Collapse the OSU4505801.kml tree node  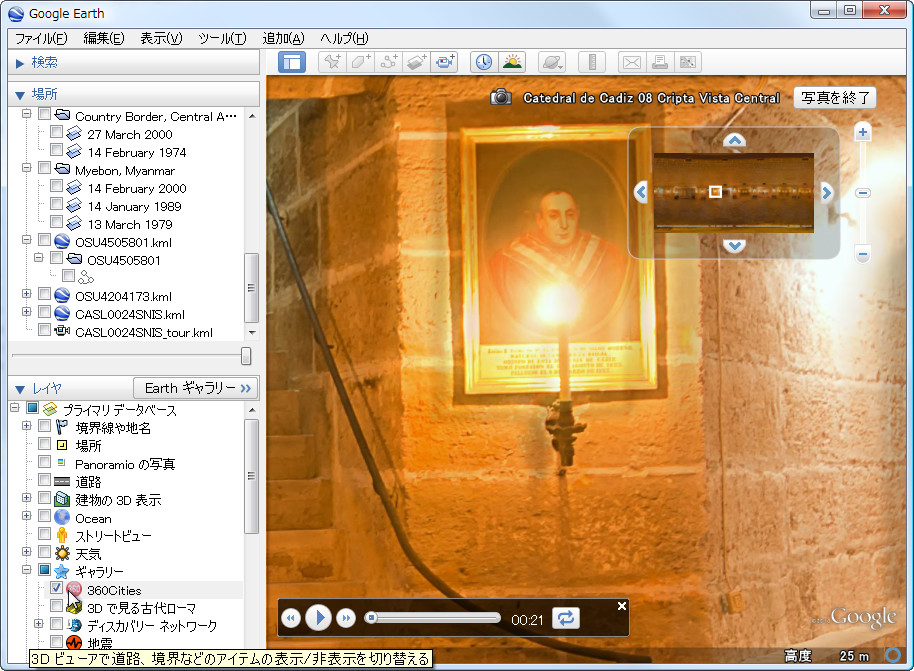(26, 240)
